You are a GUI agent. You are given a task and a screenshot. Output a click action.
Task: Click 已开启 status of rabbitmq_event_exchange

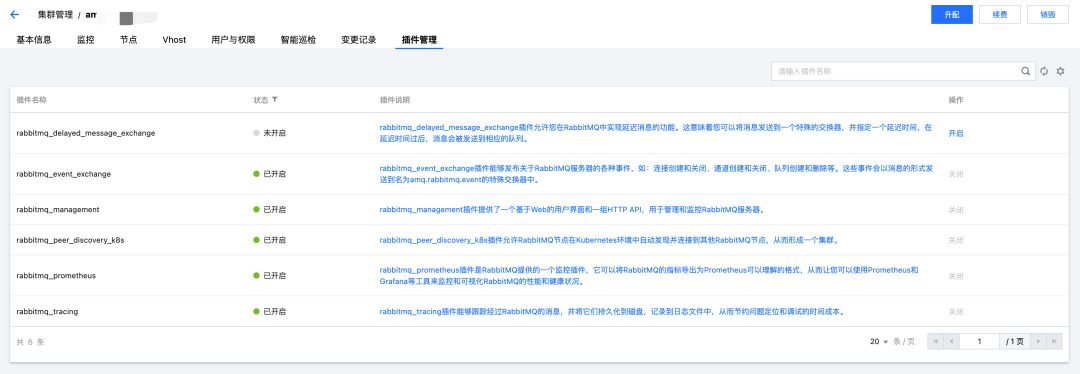(269, 174)
